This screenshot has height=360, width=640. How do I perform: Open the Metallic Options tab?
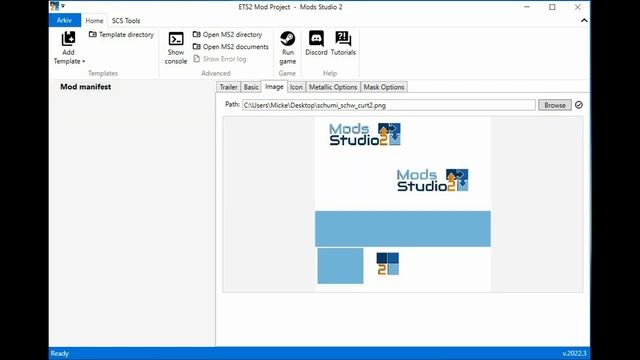(333, 87)
